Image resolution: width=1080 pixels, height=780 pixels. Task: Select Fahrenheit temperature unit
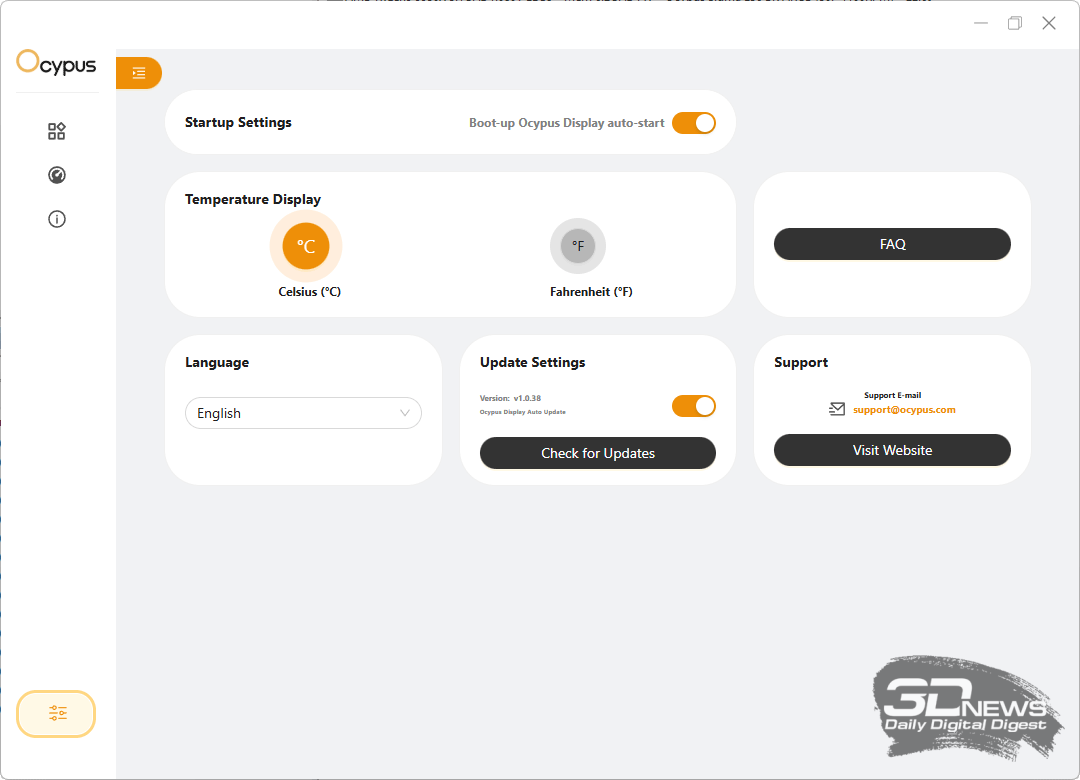578,246
